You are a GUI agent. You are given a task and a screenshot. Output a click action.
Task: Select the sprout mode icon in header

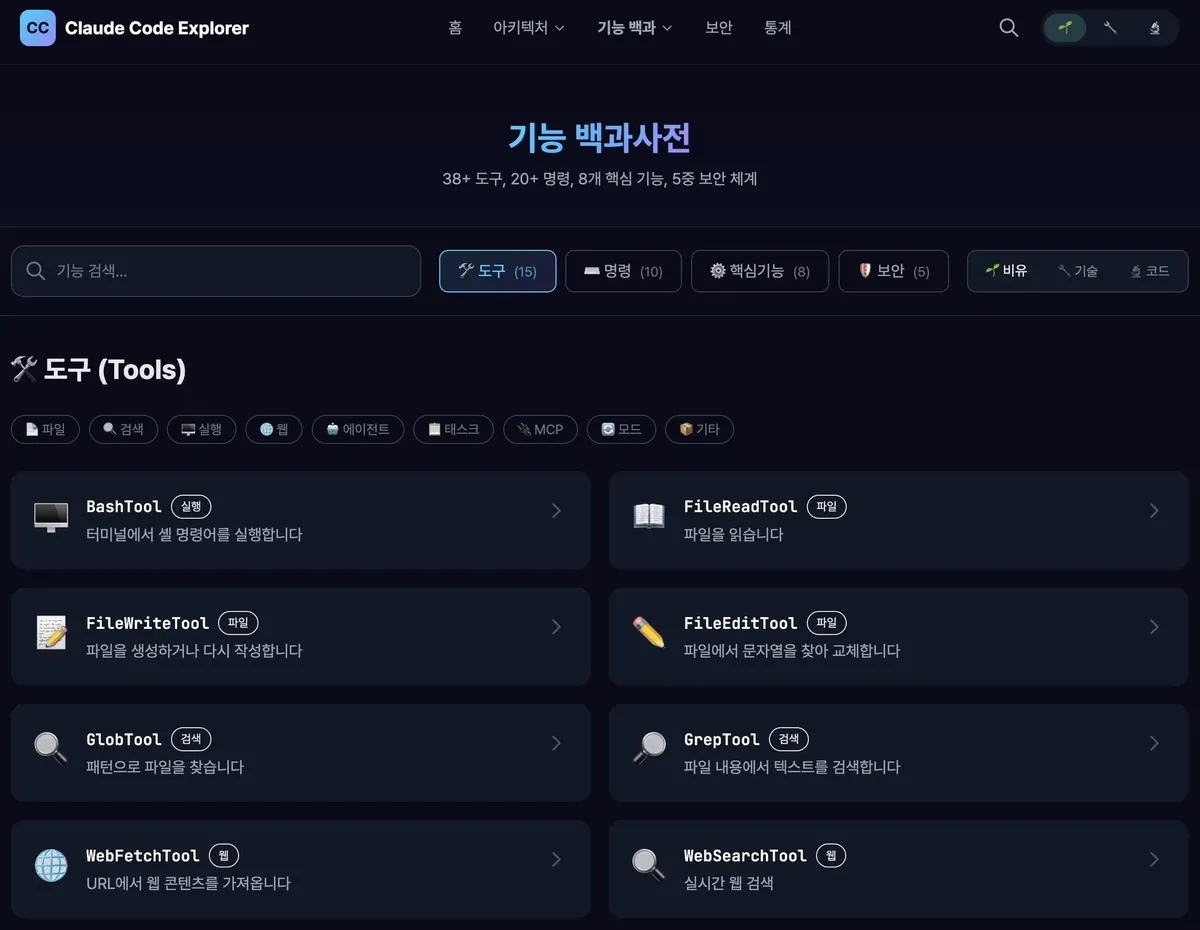pos(1065,28)
